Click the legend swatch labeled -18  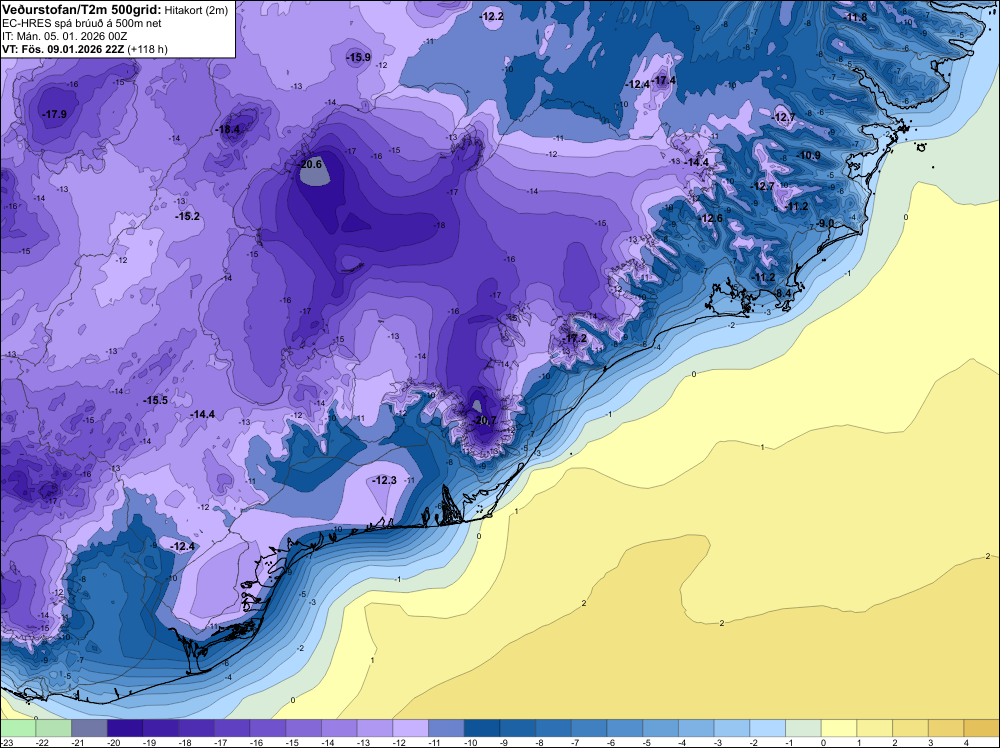[x=196, y=728]
